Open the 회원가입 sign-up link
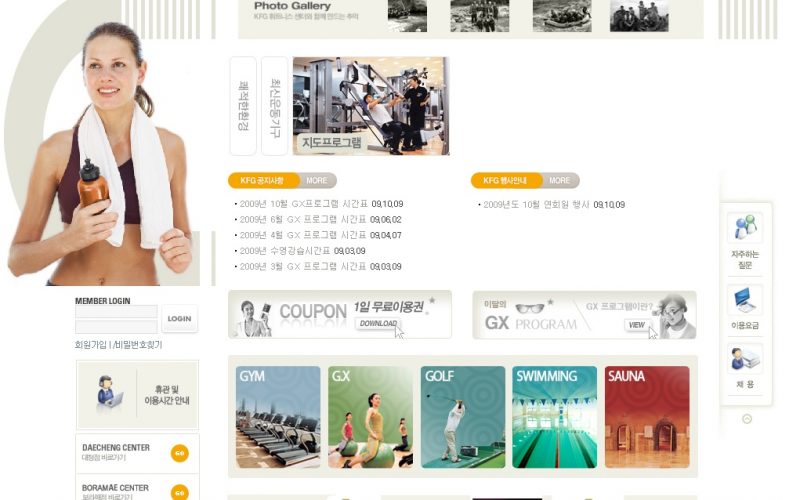The width and height of the screenshot is (800, 500). tap(91, 345)
